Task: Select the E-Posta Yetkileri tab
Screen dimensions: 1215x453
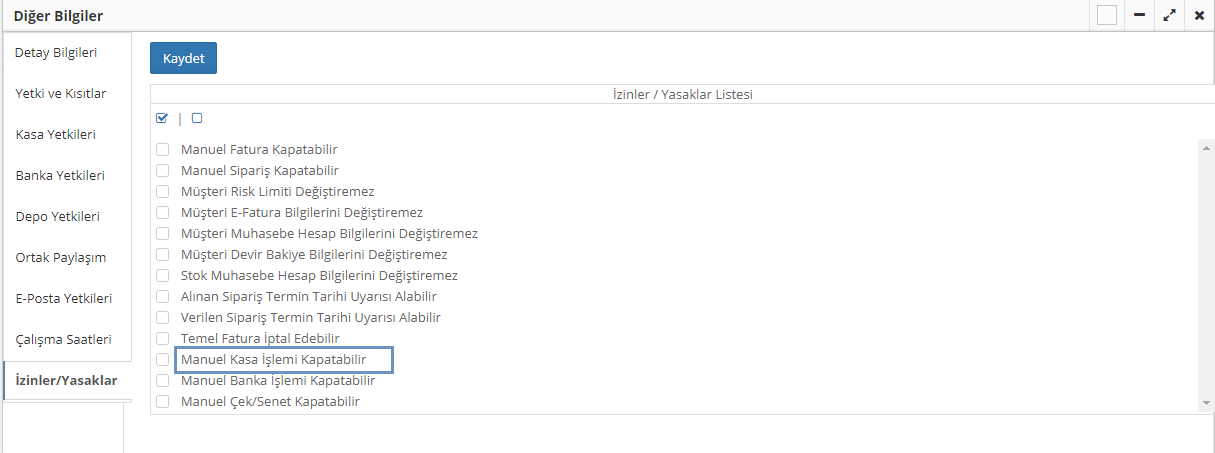Action: point(63,298)
